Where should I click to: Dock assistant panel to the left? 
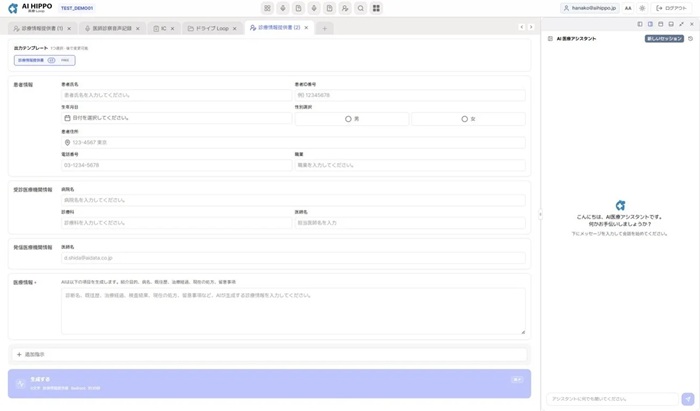pyautogui.click(x=640, y=24)
